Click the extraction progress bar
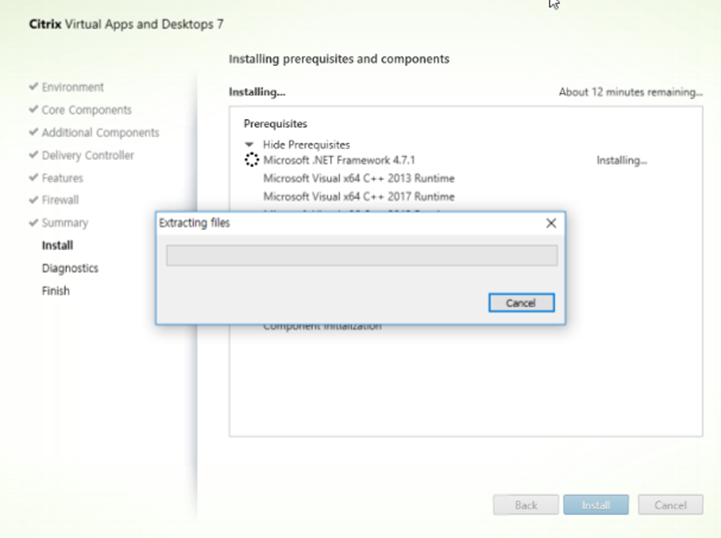721x538 pixels. coord(362,256)
